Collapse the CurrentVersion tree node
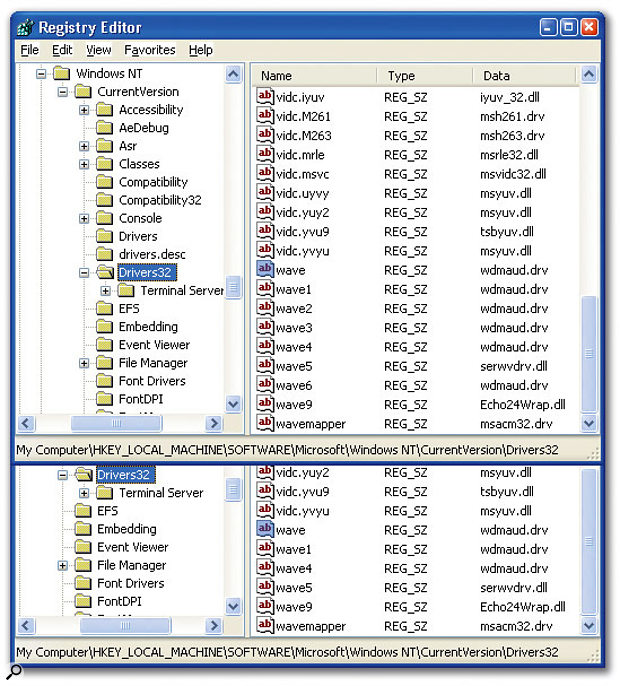Image resolution: width=620 pixels, height=686 pixels. click(x=63, y=92)
